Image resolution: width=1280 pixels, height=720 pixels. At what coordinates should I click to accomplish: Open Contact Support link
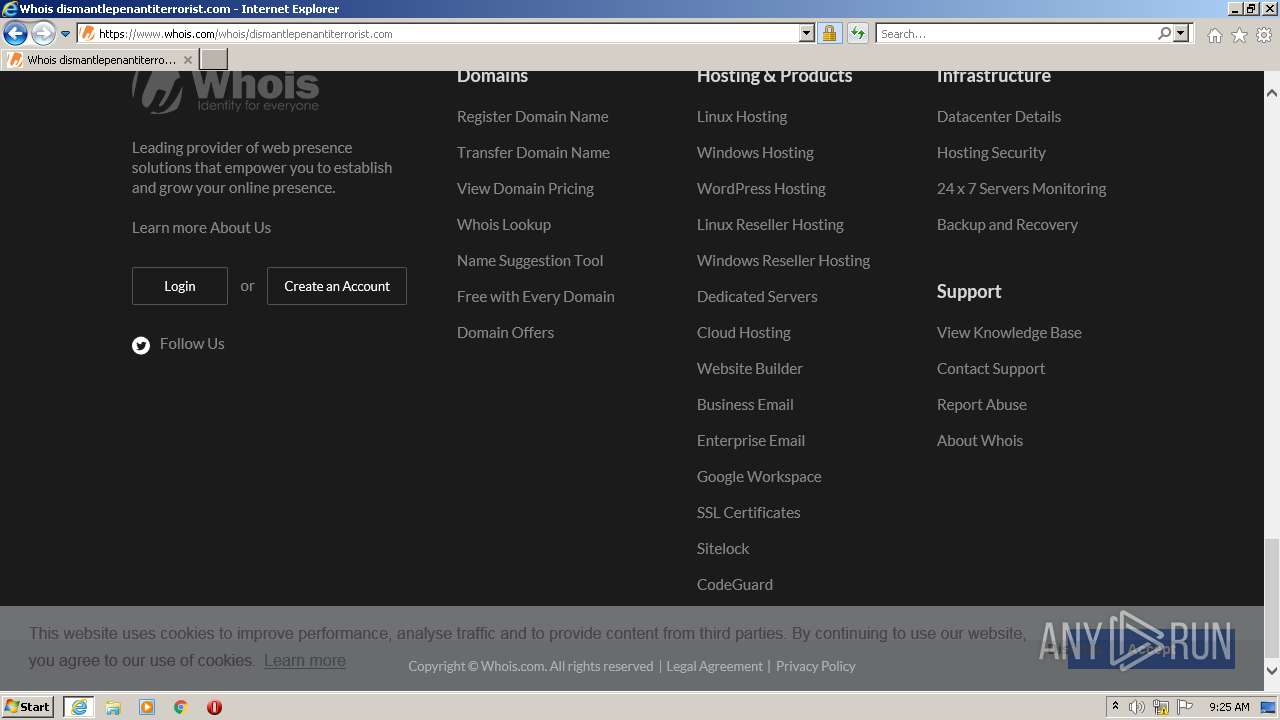(991, 369)
